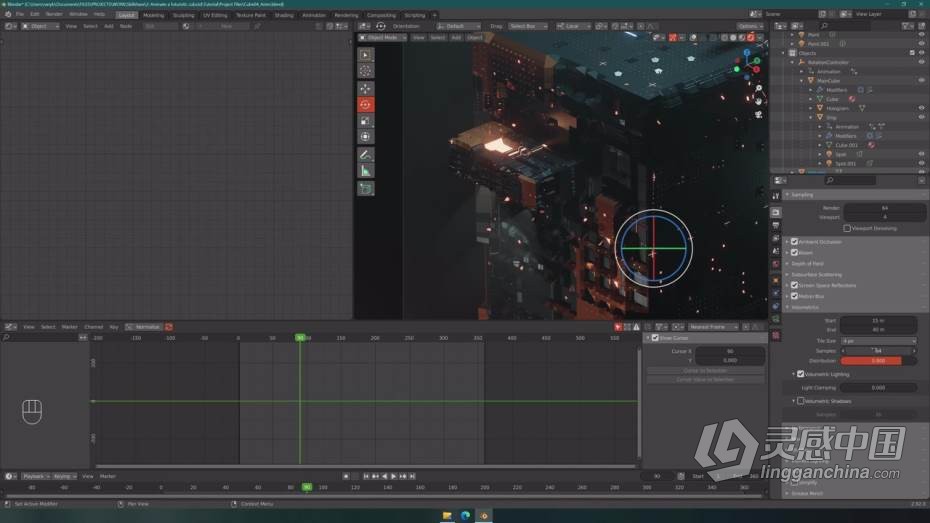Select the Cursor tool in viewport toolbar
Screen dimensions: 930x523
pos(366,71)
